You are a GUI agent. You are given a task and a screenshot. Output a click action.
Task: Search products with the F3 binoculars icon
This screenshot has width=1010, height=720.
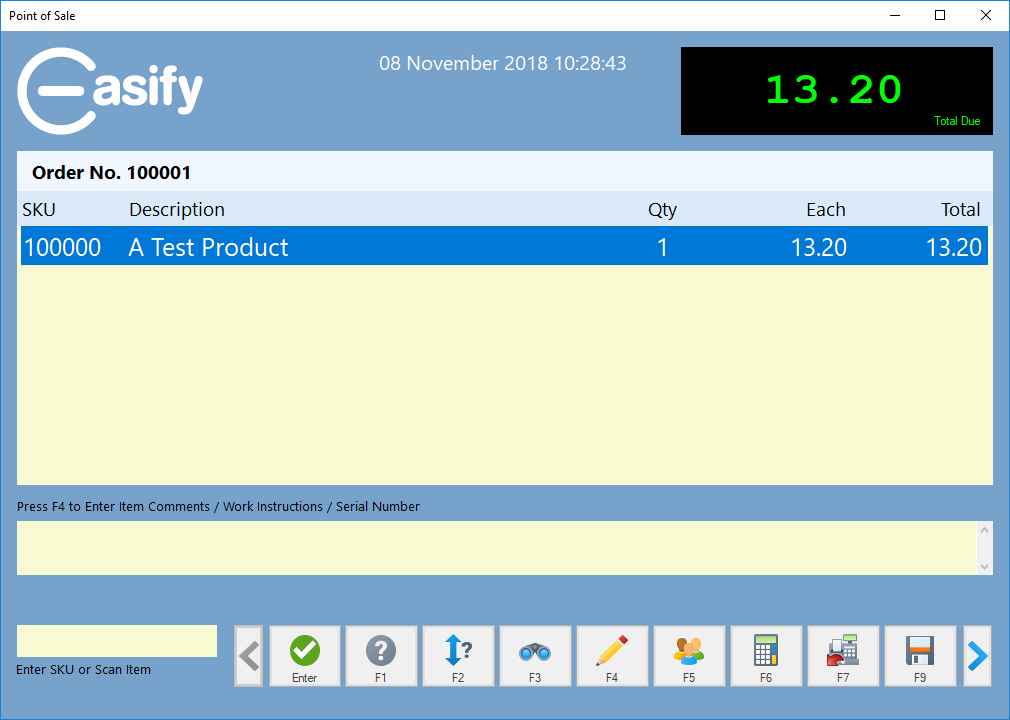coord(535,656)
